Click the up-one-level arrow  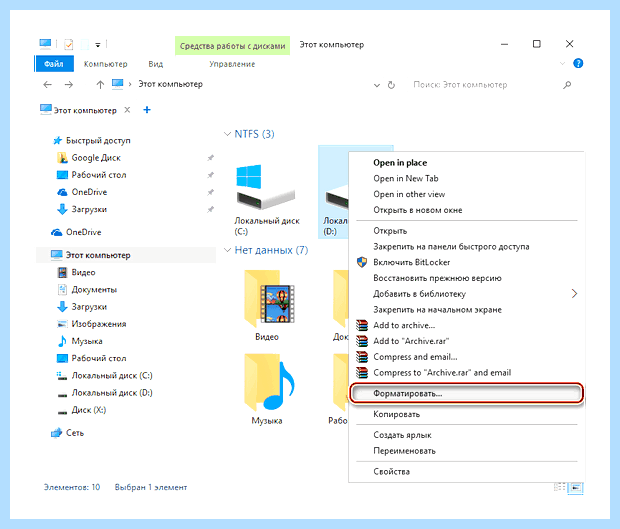pyautogui.click(x=100, y=85)
